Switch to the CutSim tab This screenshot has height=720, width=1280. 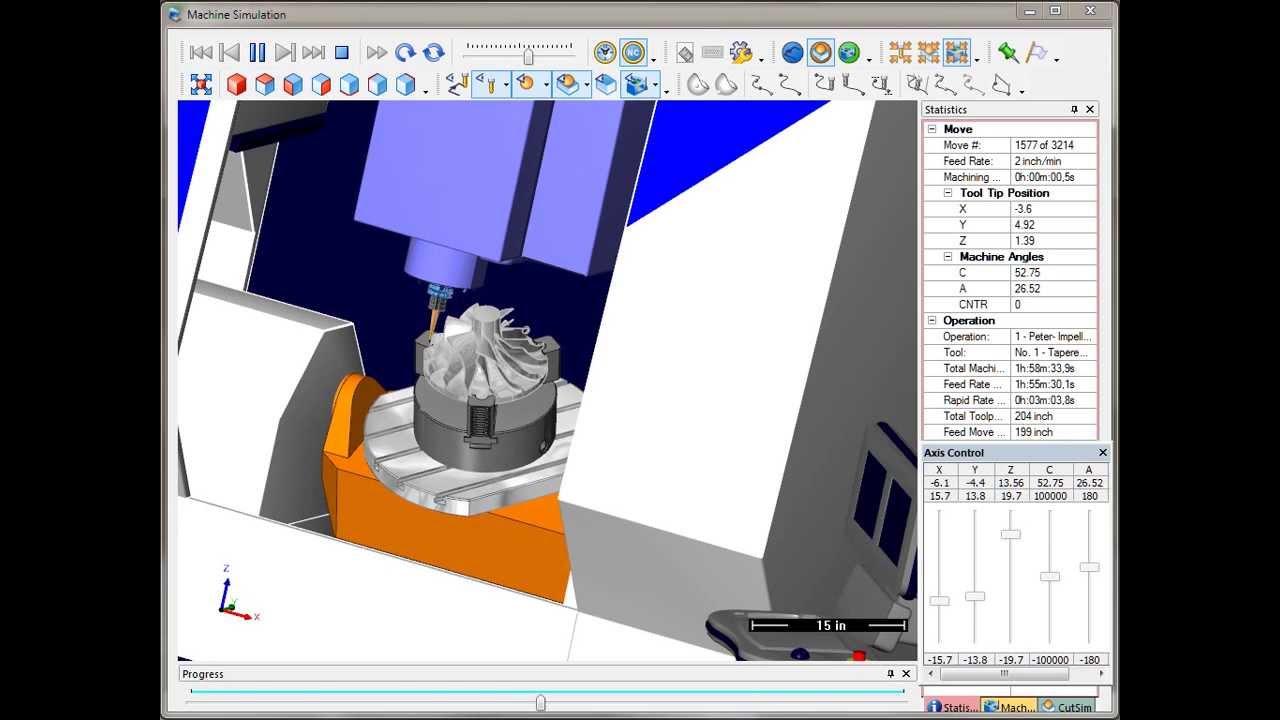pos(1067,707)
